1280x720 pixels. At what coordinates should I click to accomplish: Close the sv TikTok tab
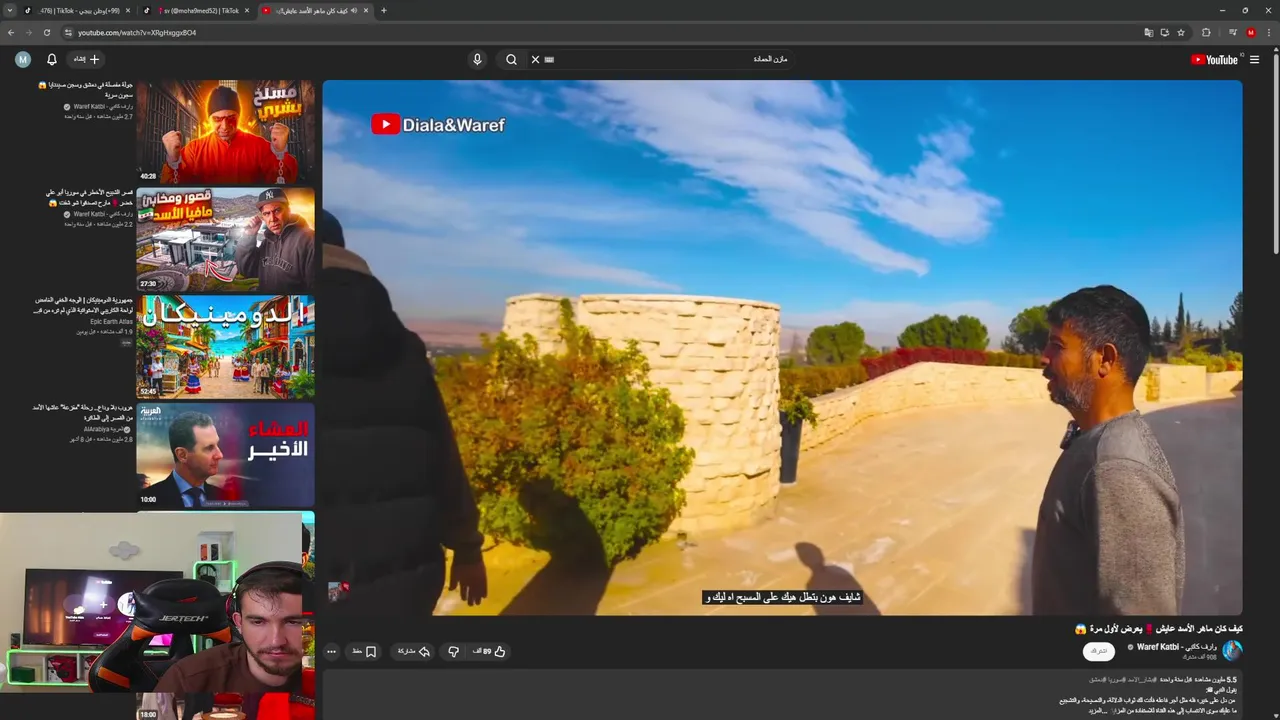point(247,10)
